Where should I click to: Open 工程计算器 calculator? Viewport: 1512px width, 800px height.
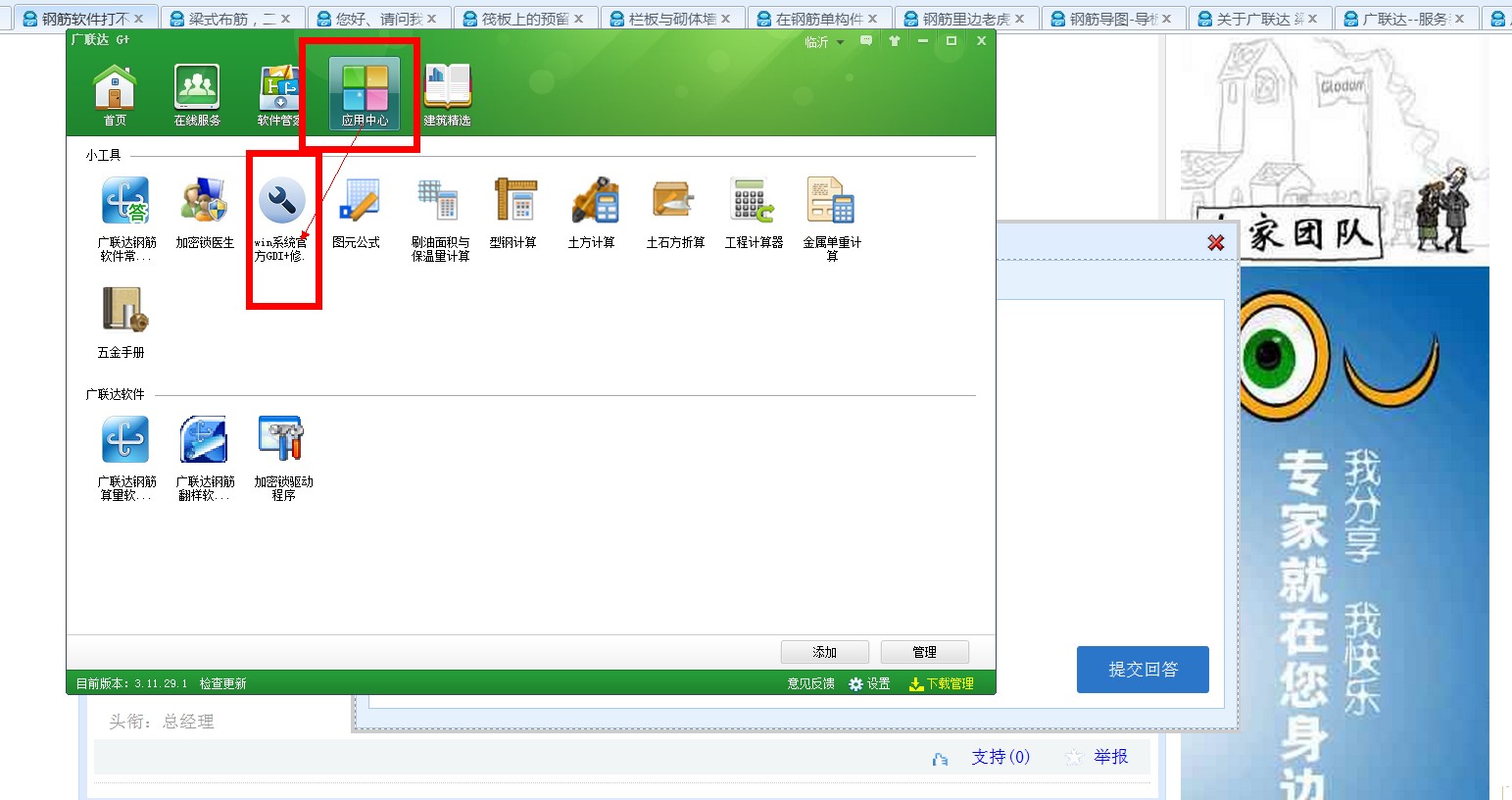pyautogui.click(x=754, y=214)
